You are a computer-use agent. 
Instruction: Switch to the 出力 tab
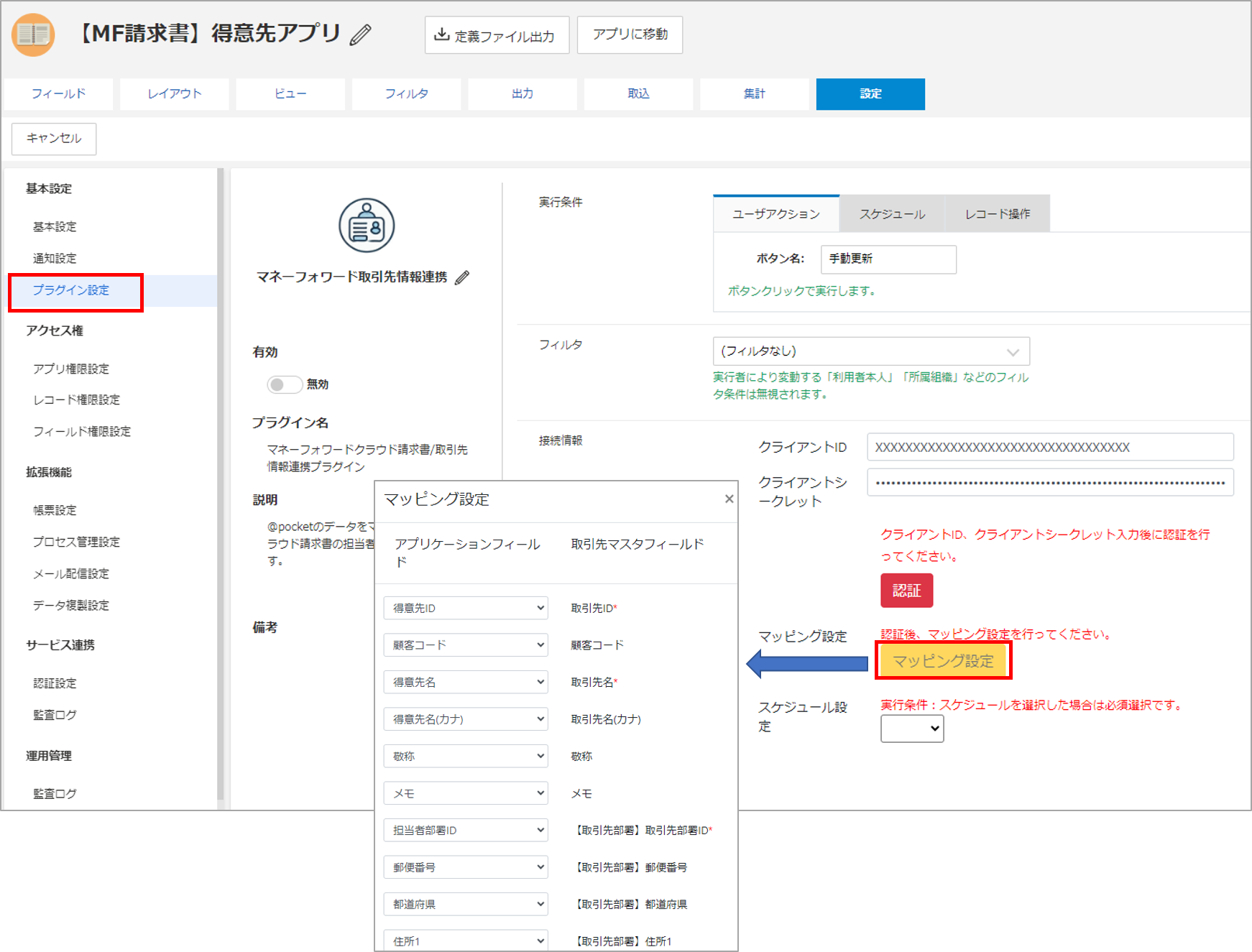523,94
